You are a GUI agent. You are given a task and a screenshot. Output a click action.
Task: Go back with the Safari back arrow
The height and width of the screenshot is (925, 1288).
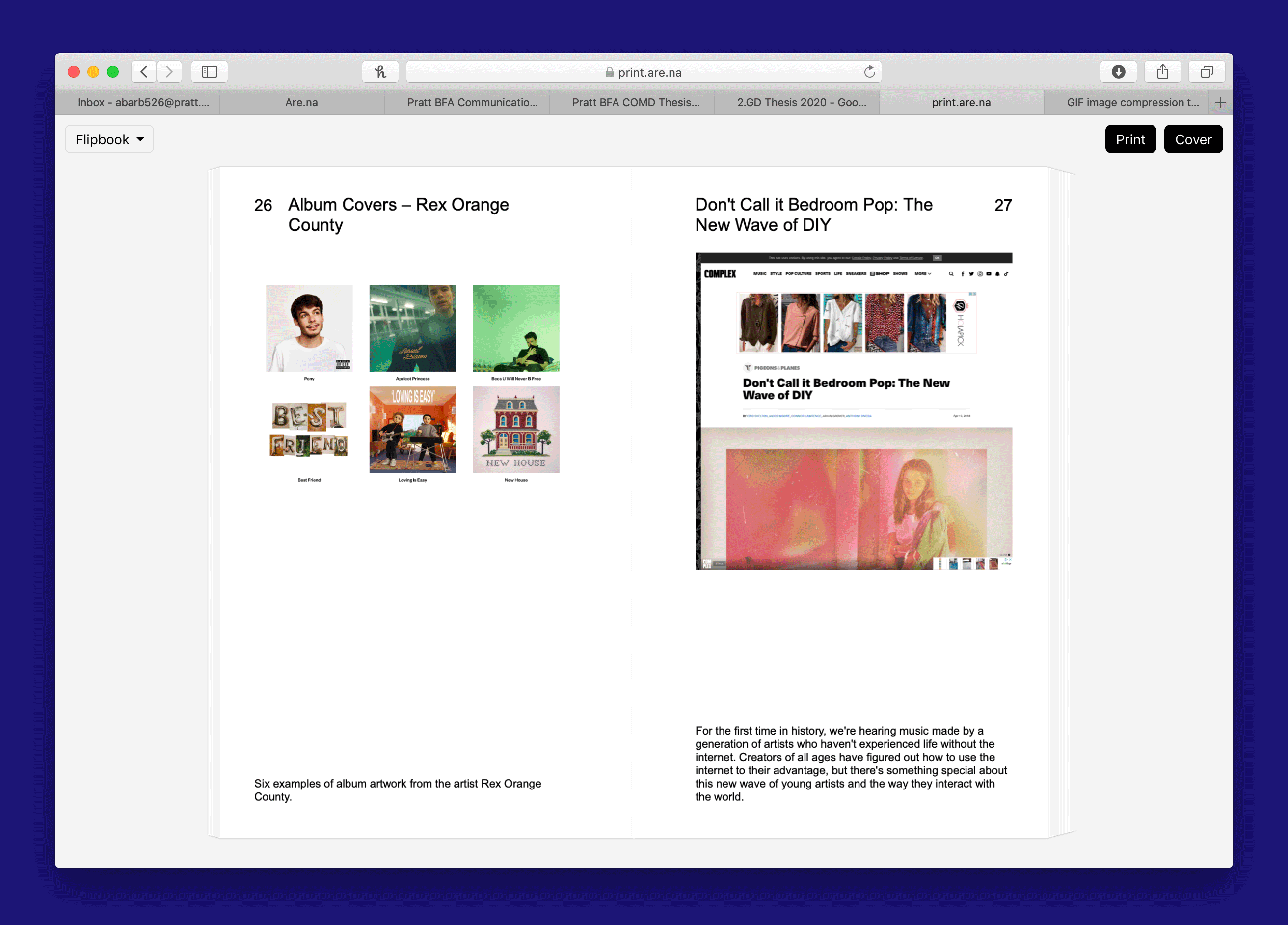tap(144, 72)
